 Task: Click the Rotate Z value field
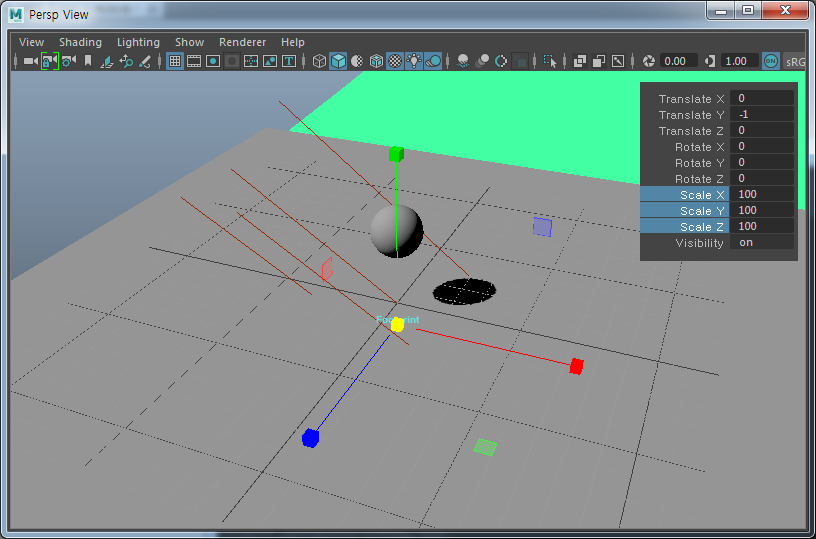coord(762,178)
